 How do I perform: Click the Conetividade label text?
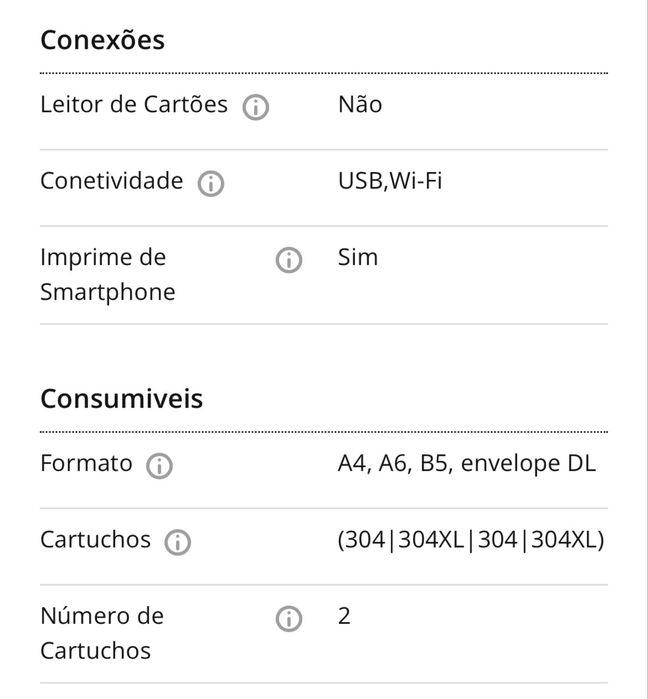[111, 181]
